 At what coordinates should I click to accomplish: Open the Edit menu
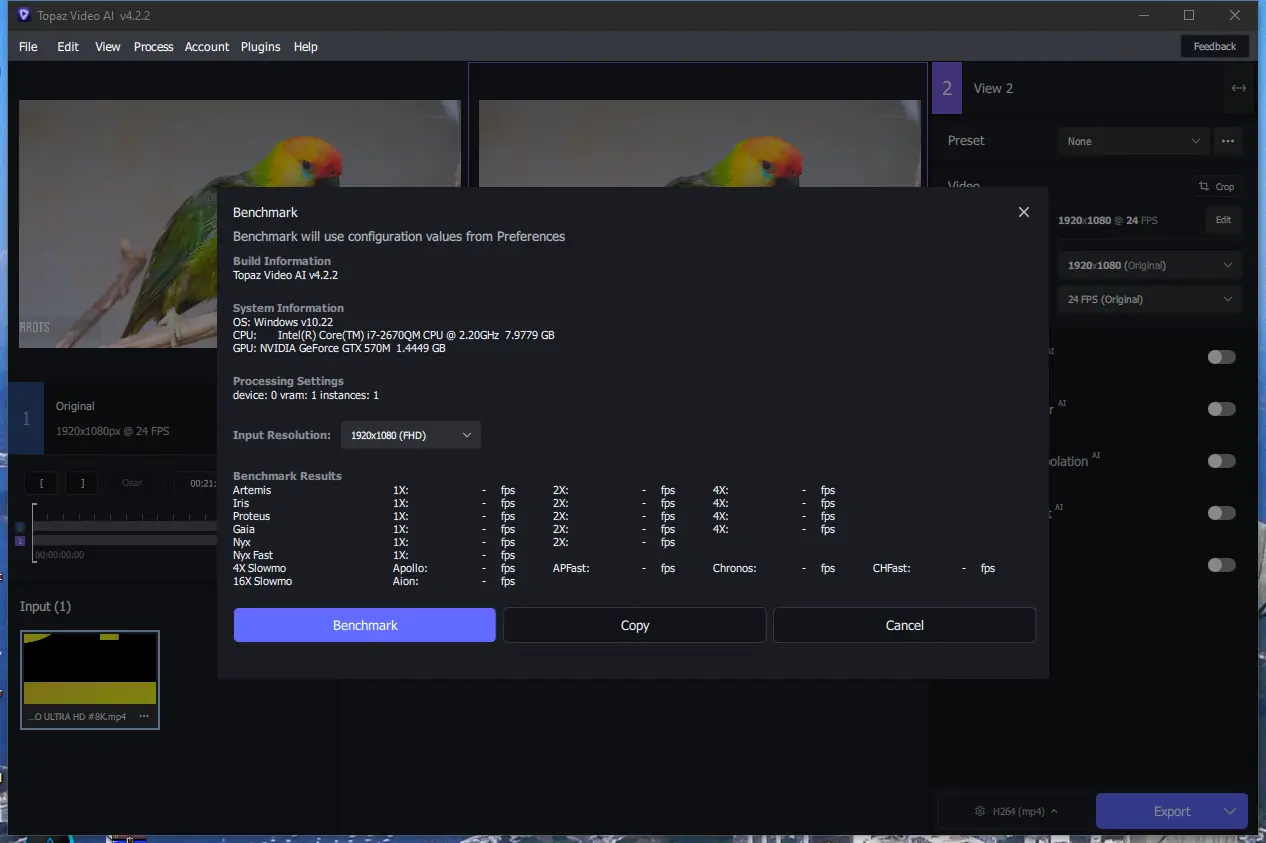pyautogui.click(x=68, y=47)
